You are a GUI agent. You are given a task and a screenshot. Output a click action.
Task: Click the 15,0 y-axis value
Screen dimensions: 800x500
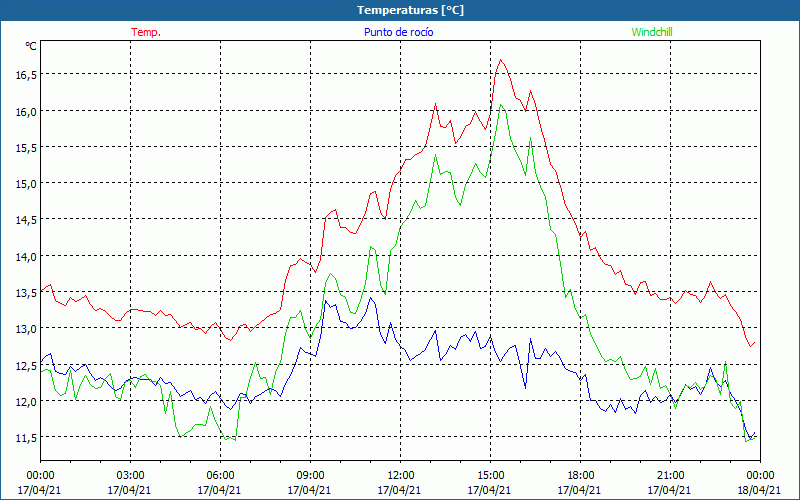click(x=26, y=184)
